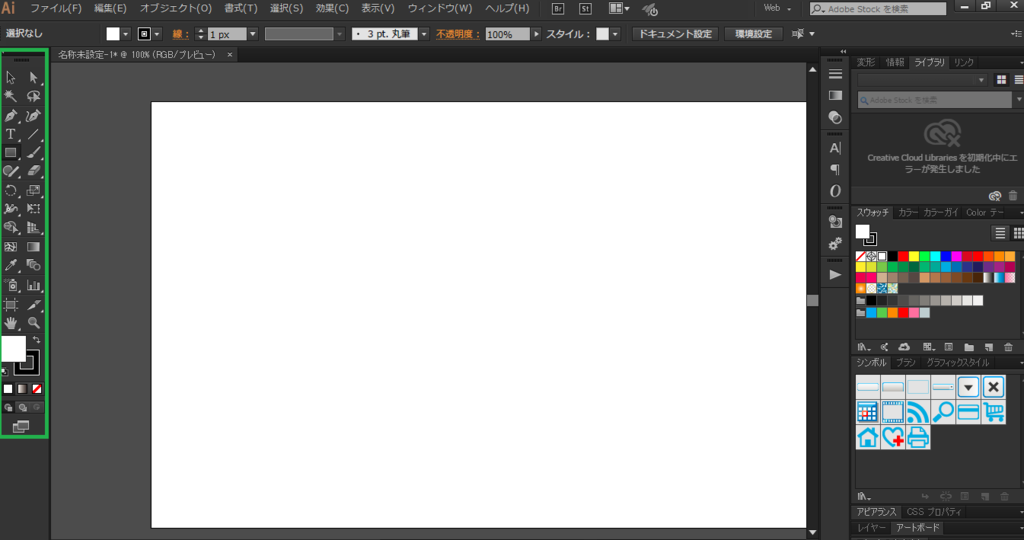Open the ウィンドウ(W) menu
1024x540 pixels.
coord(440,8)
